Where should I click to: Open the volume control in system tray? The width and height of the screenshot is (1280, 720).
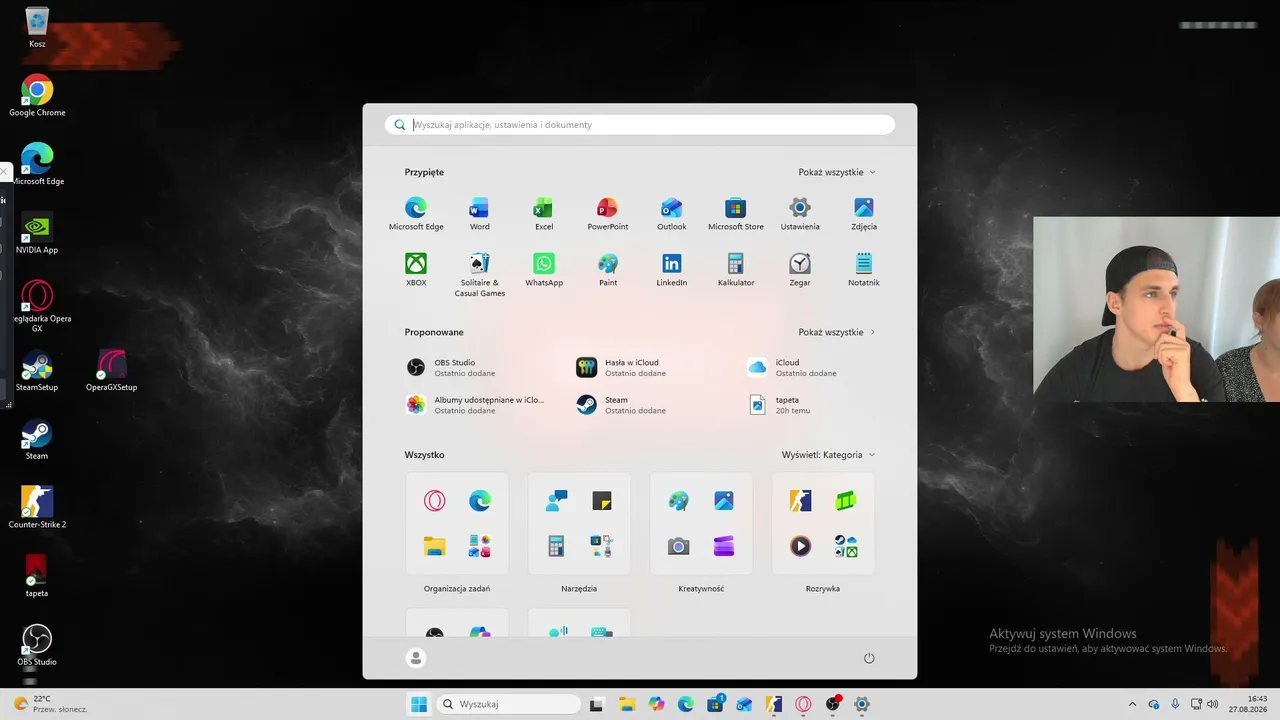point(1213,704)
